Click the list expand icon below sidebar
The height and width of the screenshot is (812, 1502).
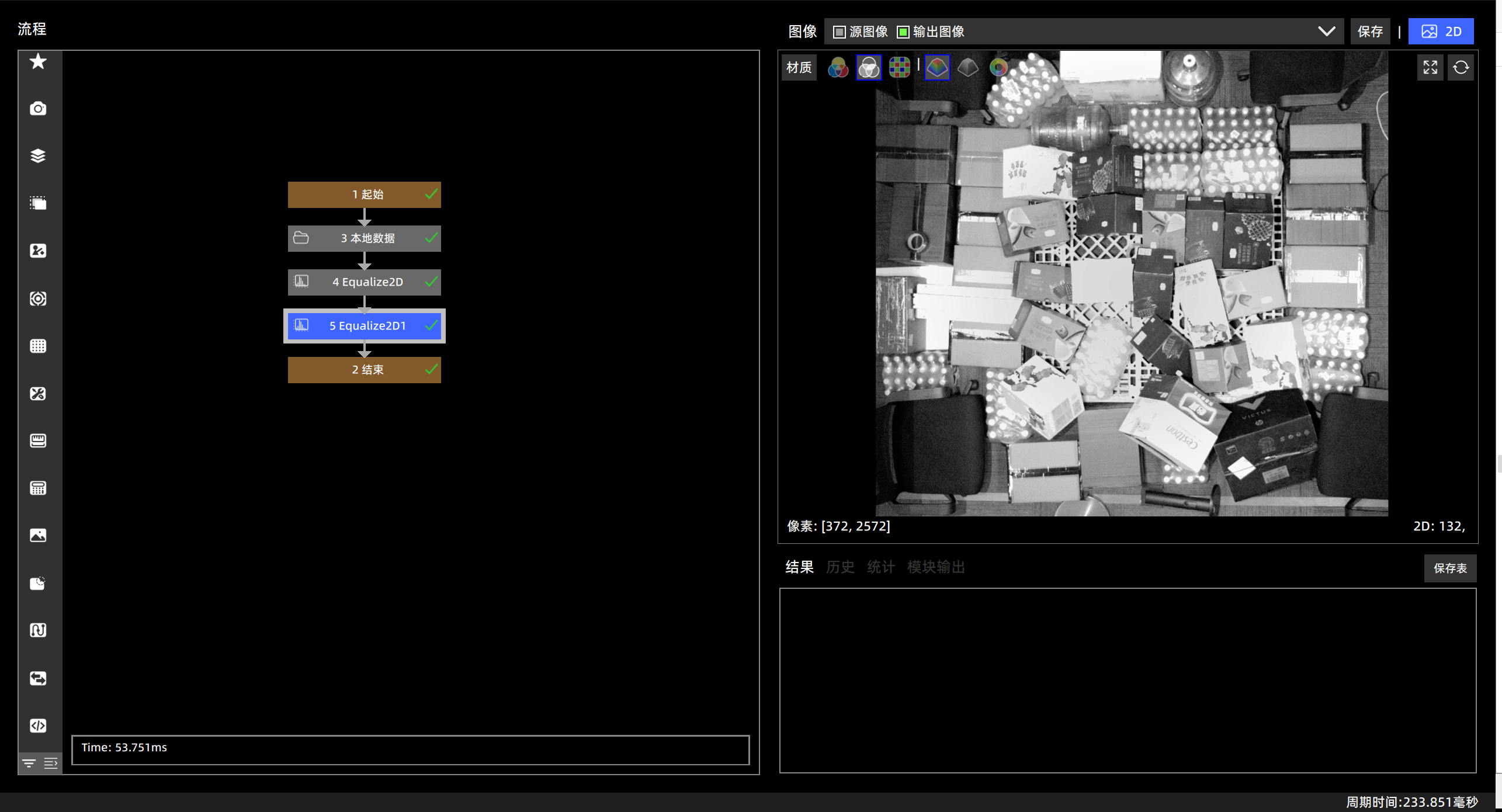point(51,763)
